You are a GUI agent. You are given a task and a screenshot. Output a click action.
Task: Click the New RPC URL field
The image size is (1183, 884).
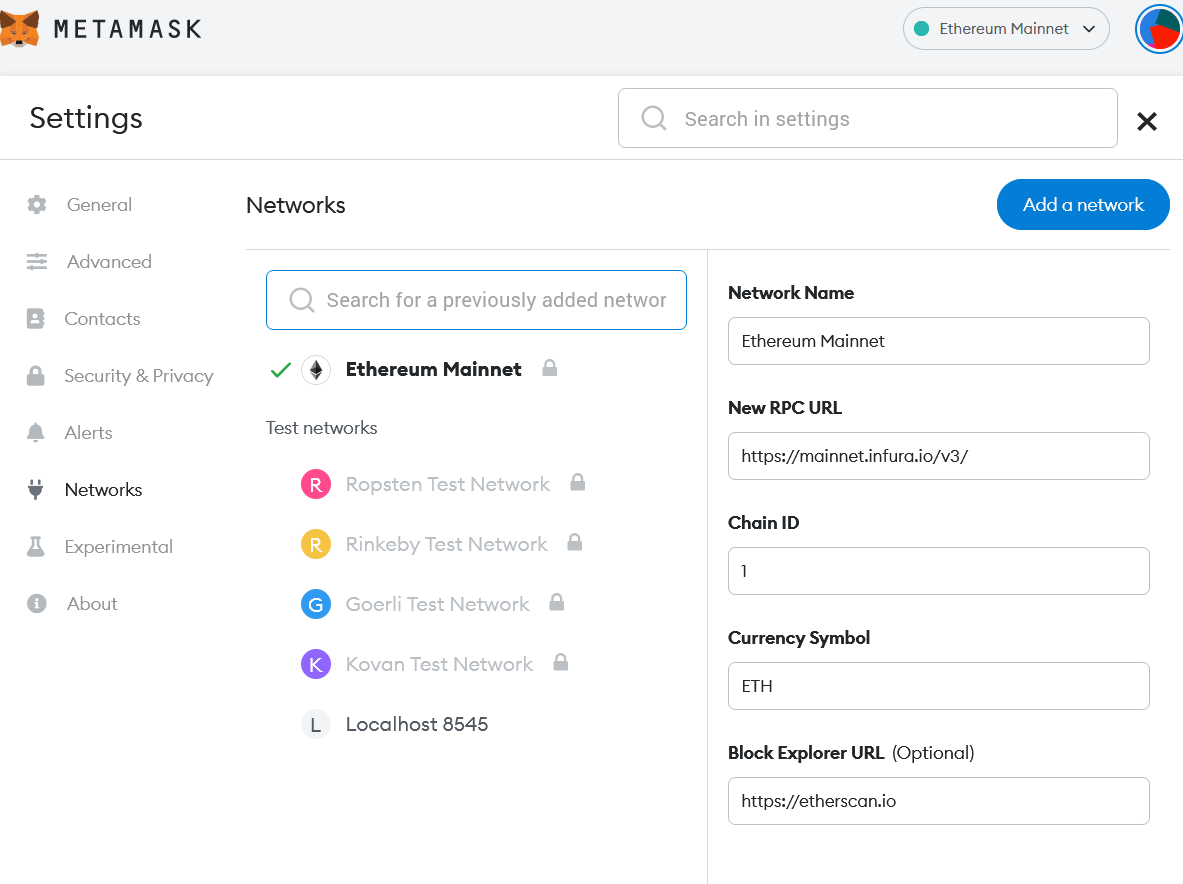coord(938,456)
